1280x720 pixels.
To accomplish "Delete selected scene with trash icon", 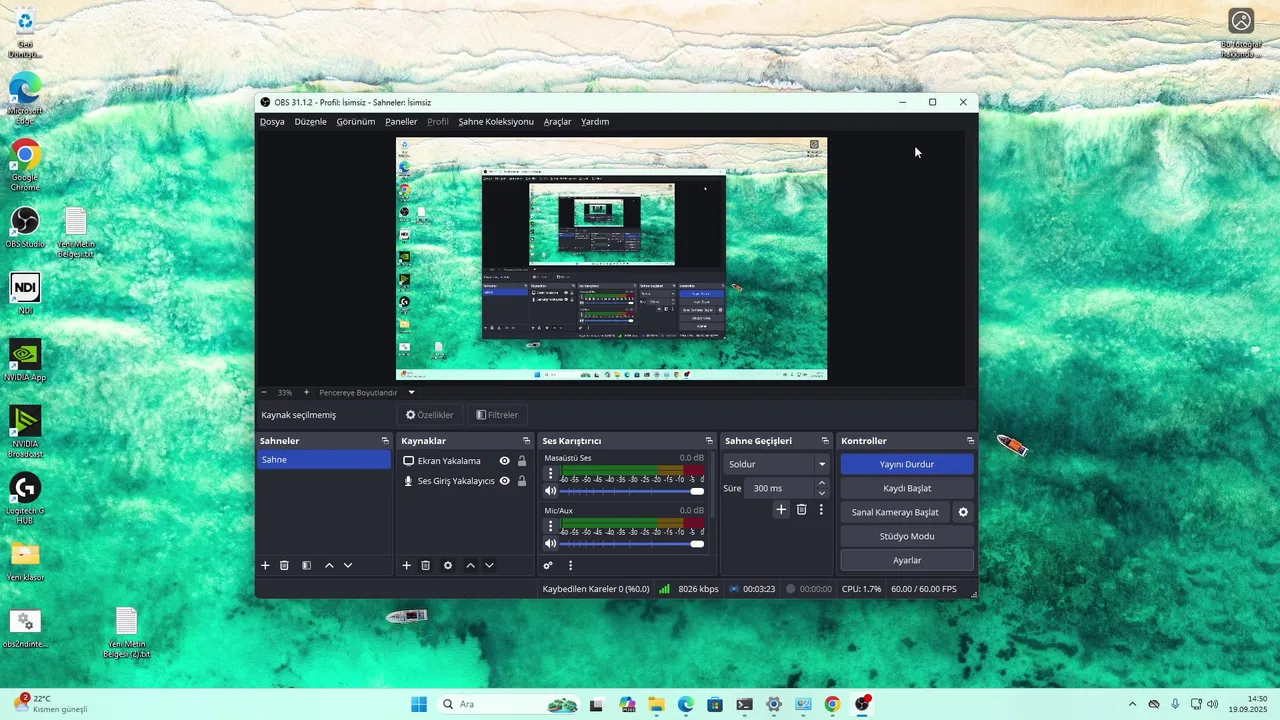I will click(284, 565).
